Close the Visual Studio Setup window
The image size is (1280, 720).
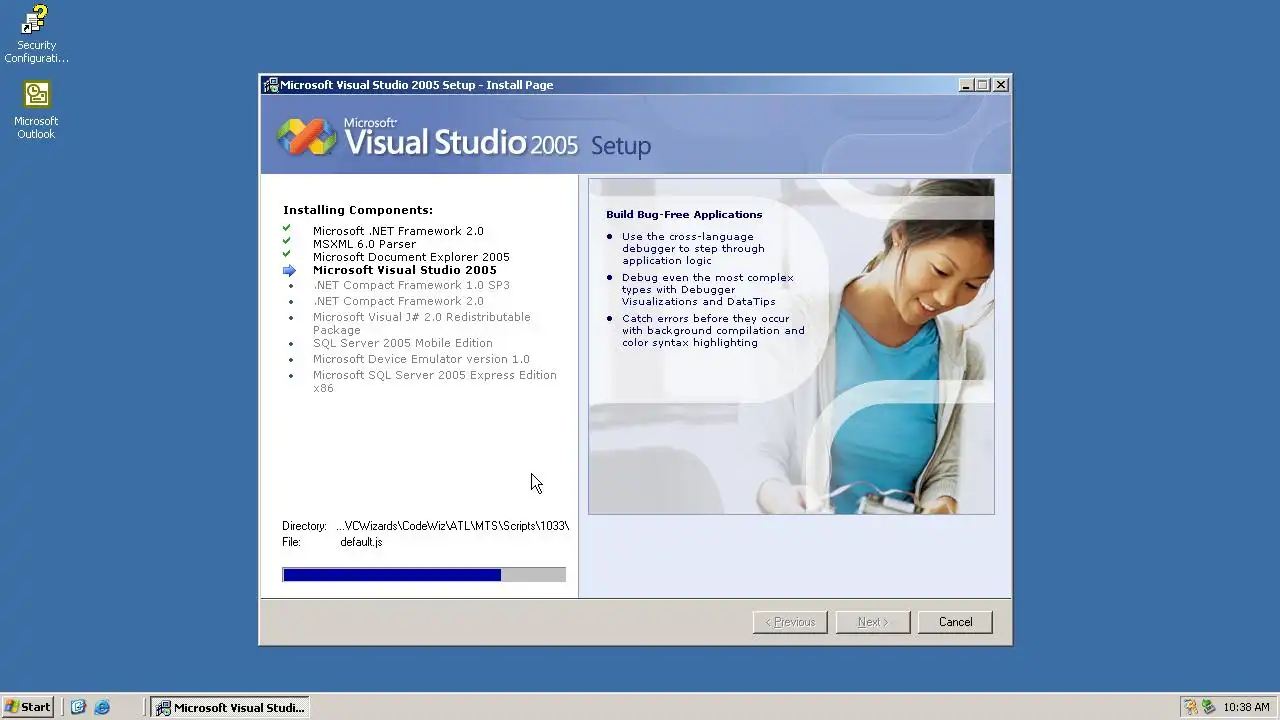1001,85
